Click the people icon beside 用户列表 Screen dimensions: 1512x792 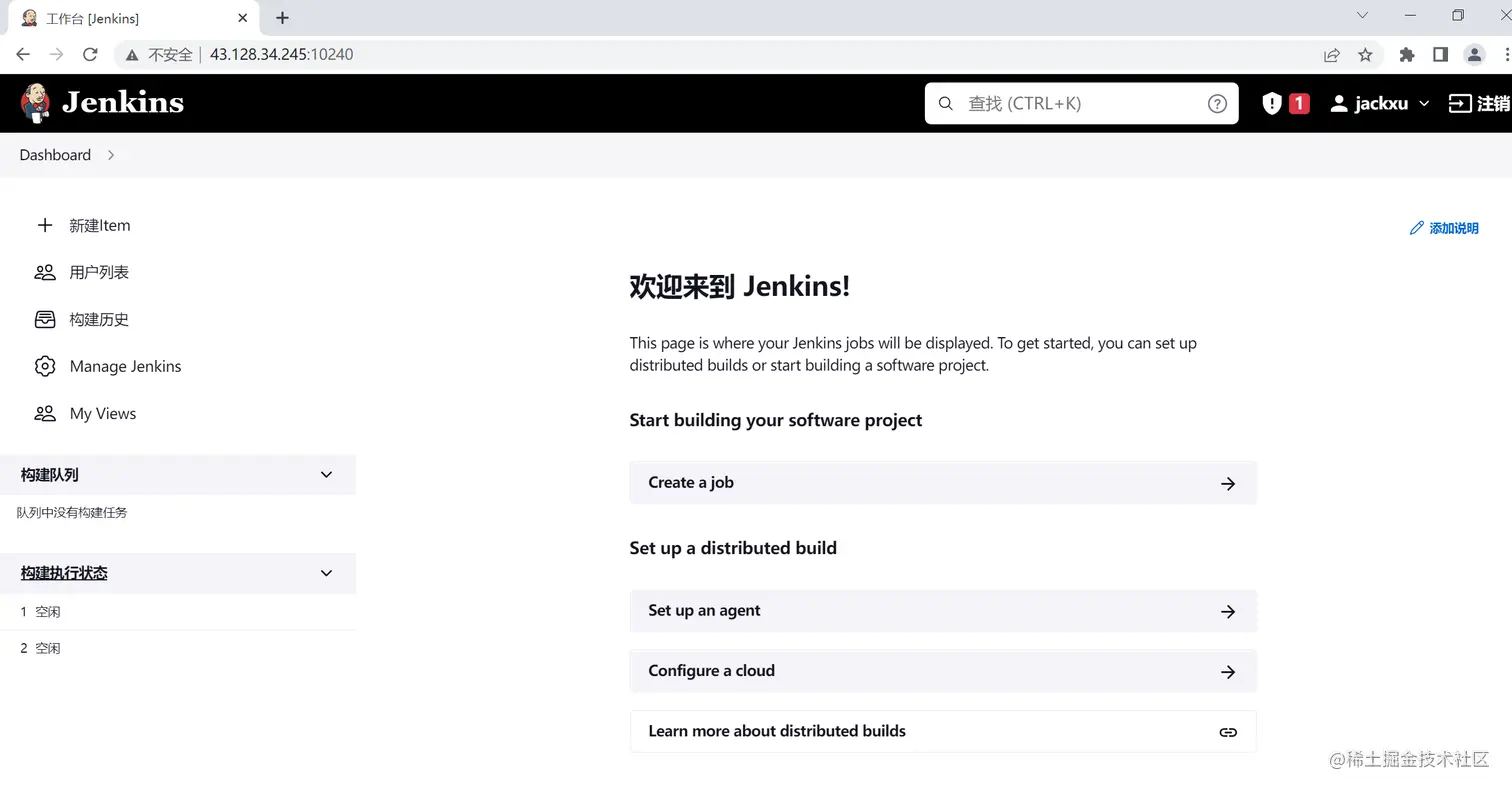coord(45,272)
